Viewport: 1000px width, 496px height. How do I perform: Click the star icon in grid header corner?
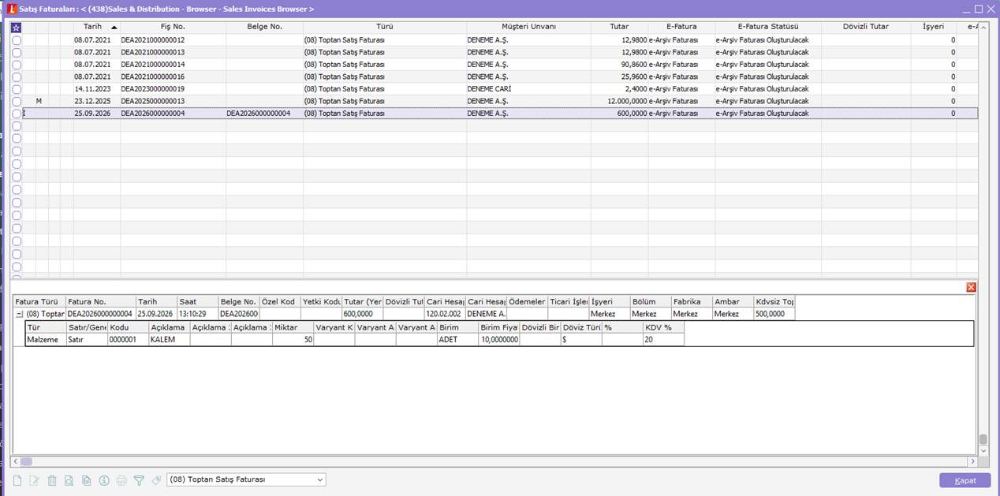[x=17, y=27]
